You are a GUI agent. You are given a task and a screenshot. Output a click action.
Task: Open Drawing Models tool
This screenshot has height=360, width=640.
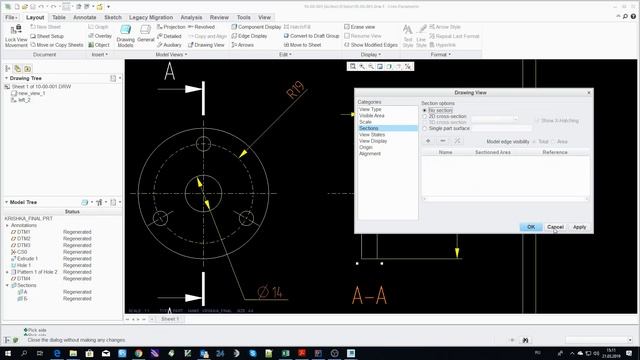(x=126, y=36)
